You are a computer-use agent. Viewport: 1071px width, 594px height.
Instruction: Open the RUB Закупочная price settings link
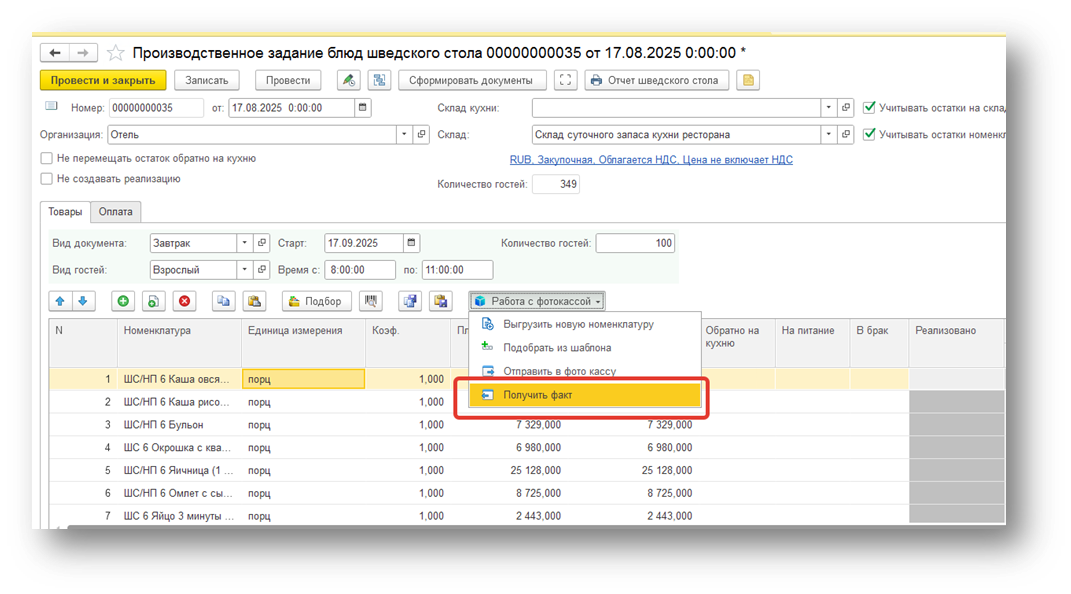651,159
